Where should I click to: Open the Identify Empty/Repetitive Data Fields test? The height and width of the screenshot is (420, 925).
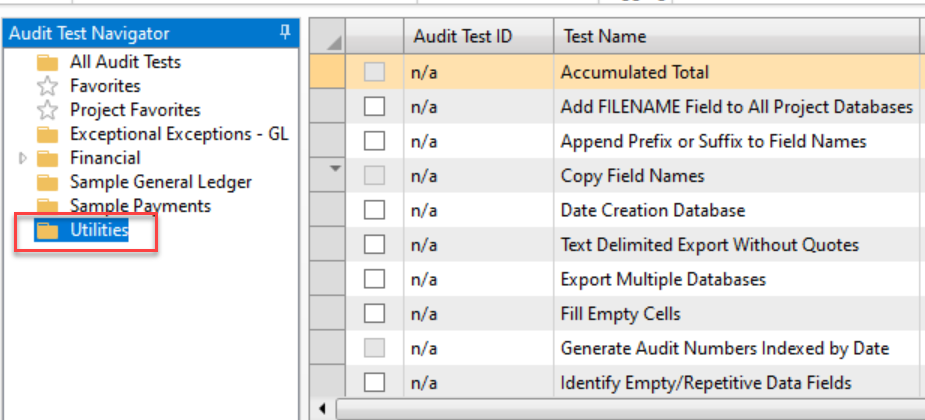coord(705,383)
